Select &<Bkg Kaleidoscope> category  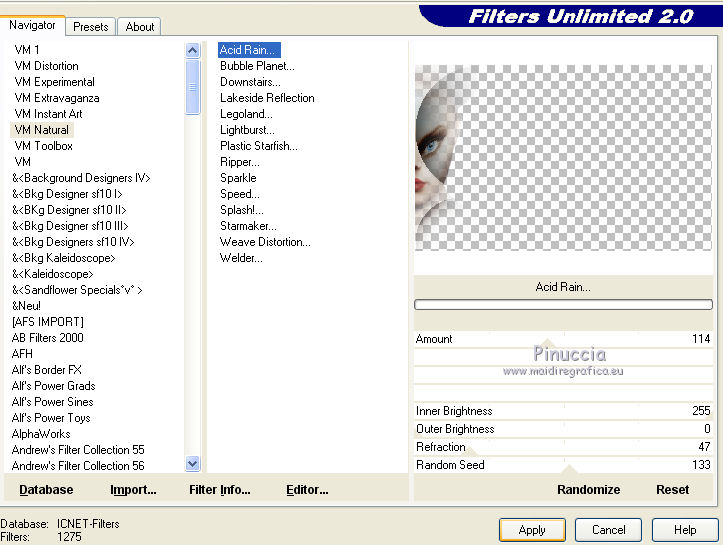[x=63, y=258]
